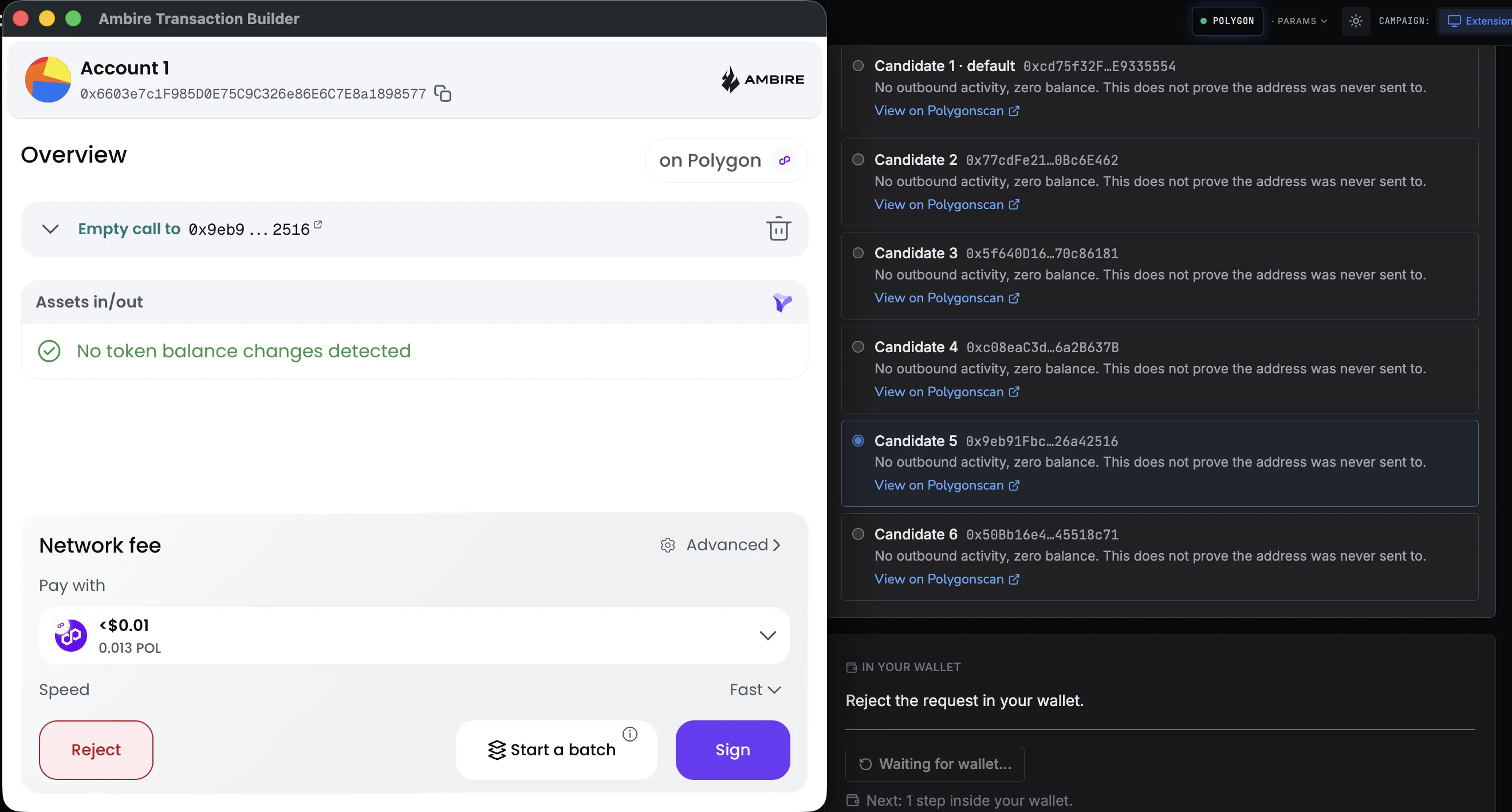Click the In Your Wallet icon
Screen dimensions: 1512x812
coord(852,668)
